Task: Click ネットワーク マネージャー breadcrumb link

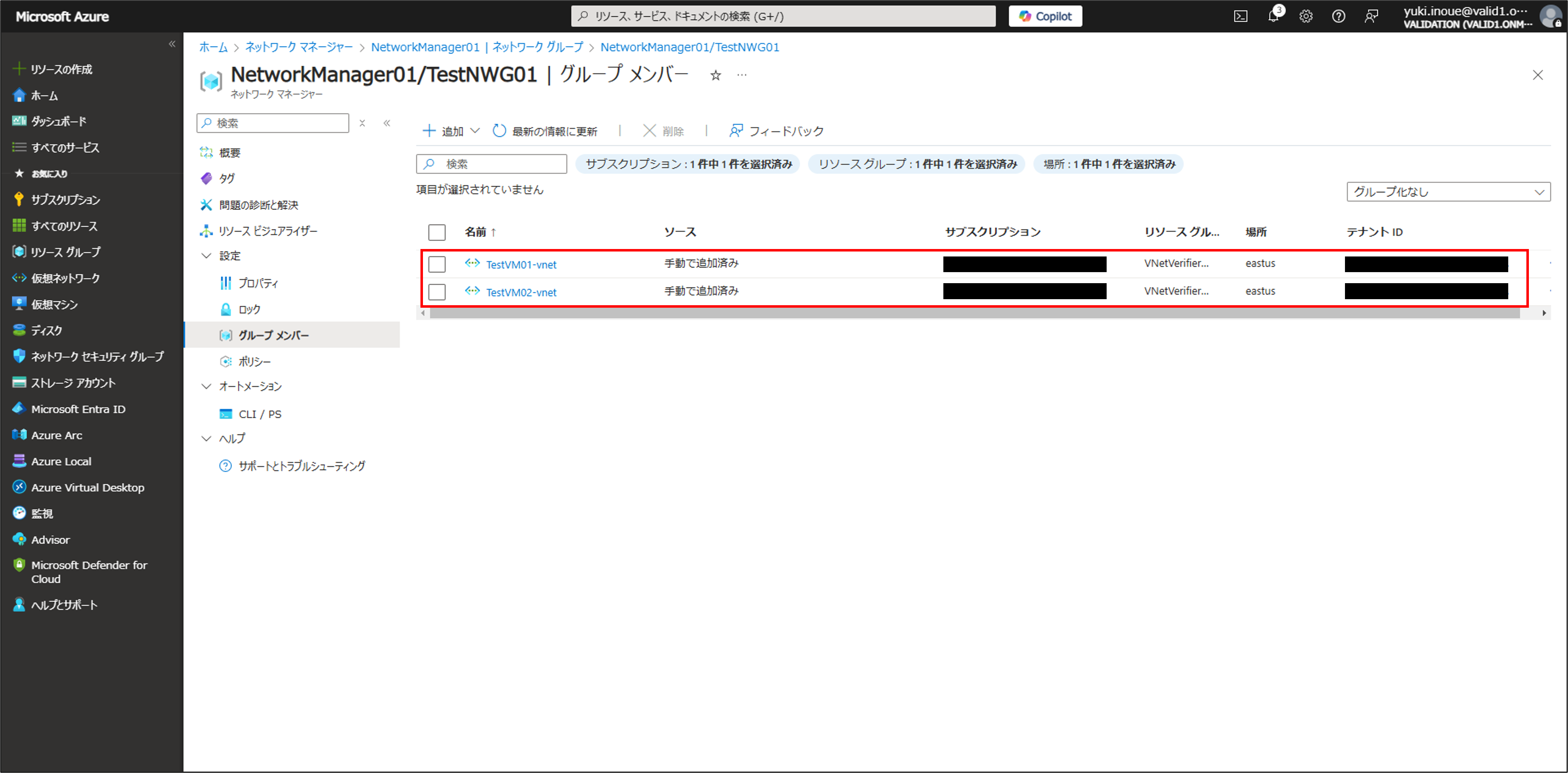Action: [x=299, y=47]
